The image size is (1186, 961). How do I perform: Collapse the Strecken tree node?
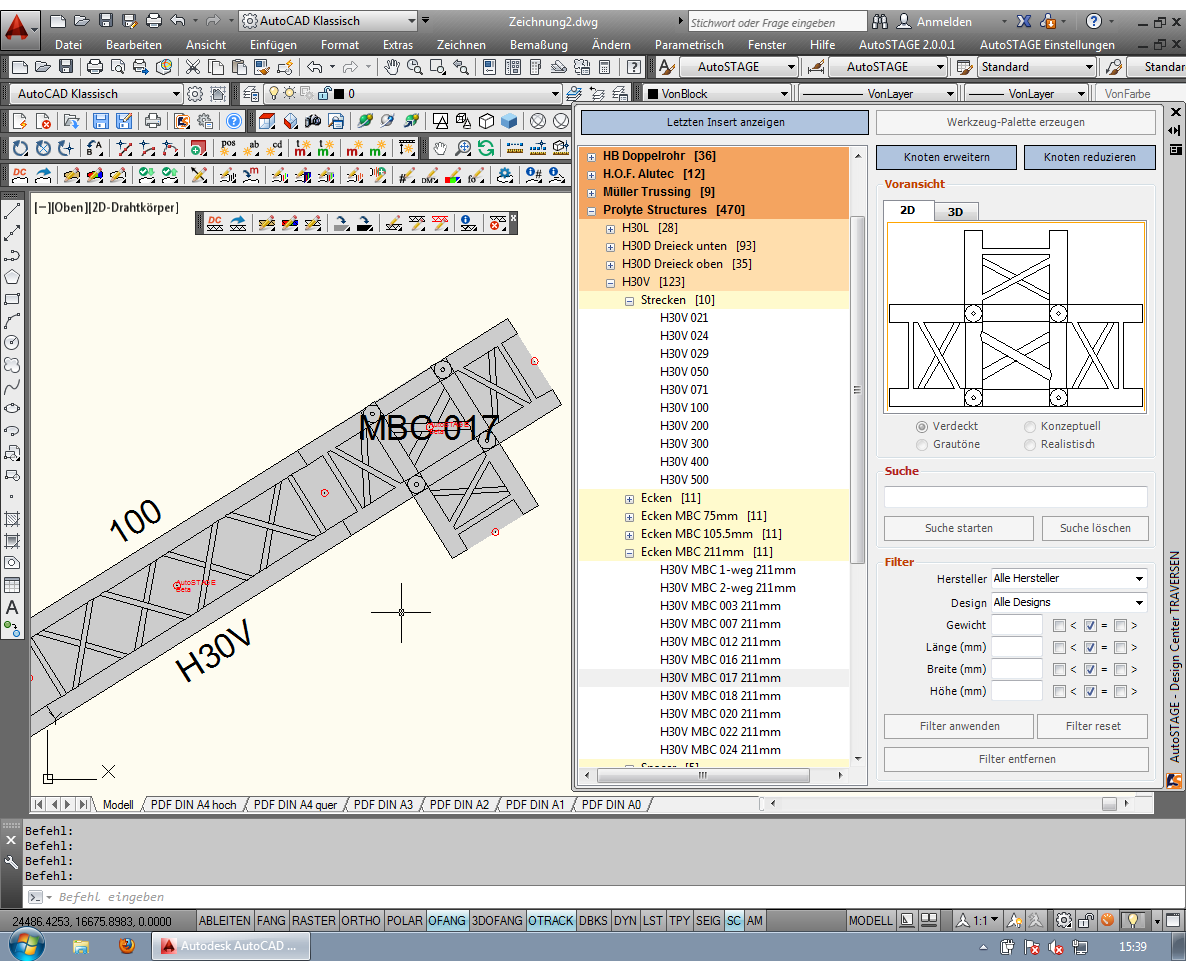pyautogui.click(x=629, y=300)
